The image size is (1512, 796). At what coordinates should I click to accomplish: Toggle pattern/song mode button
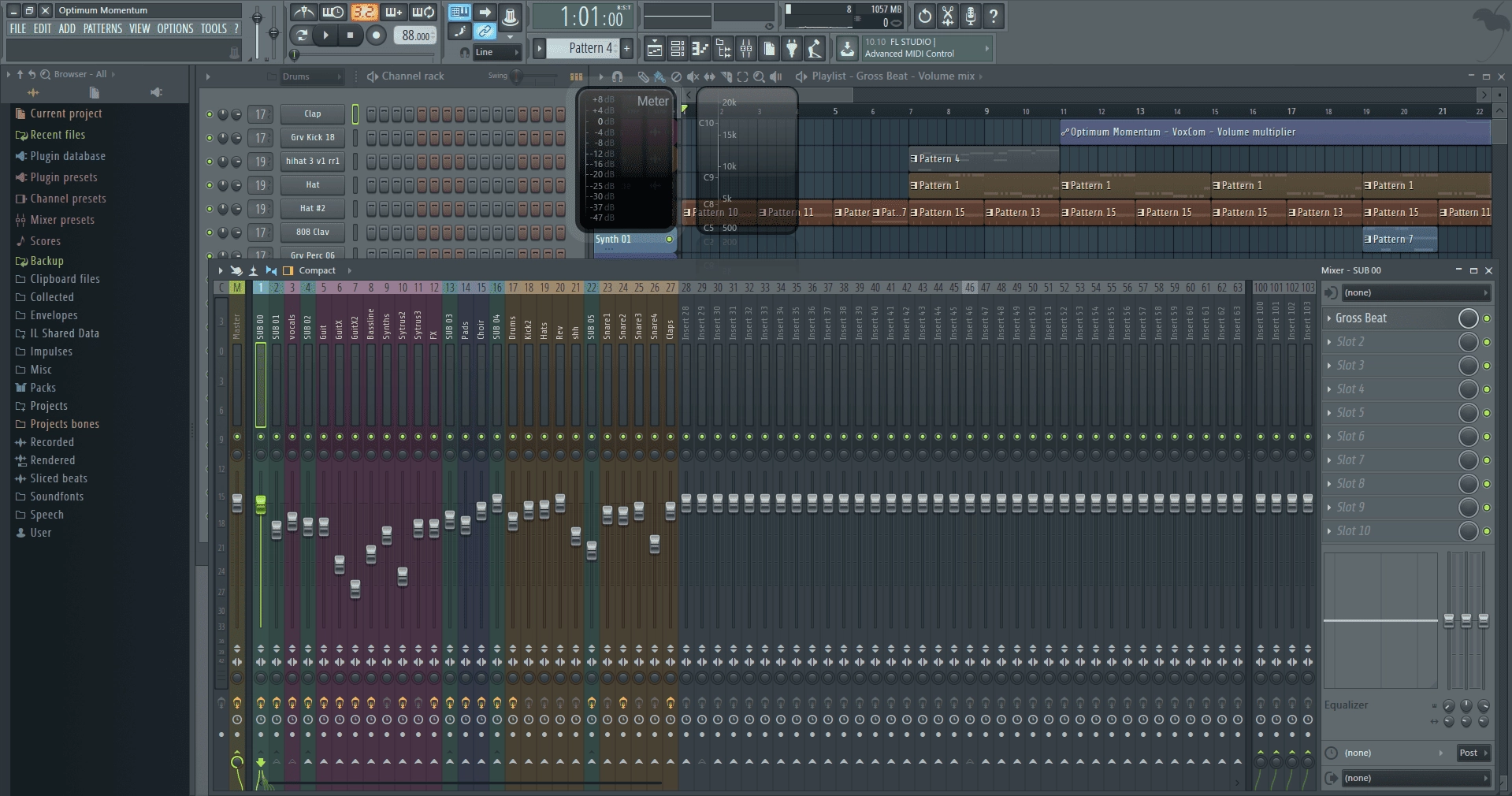tap(301, 35)
